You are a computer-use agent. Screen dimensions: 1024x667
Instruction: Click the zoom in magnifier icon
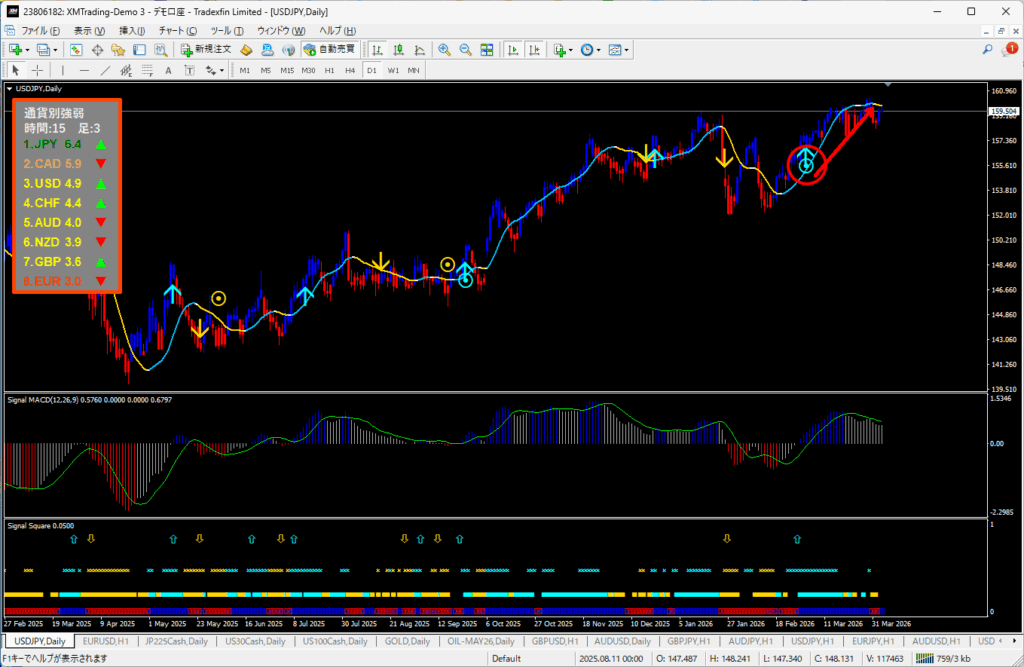point(443,49)
